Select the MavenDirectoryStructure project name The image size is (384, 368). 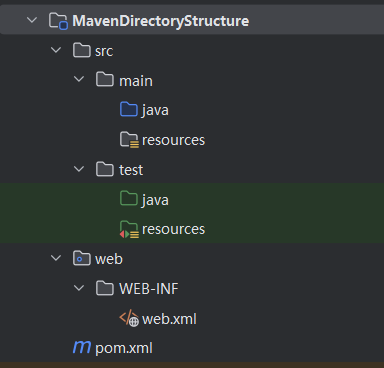161,21
